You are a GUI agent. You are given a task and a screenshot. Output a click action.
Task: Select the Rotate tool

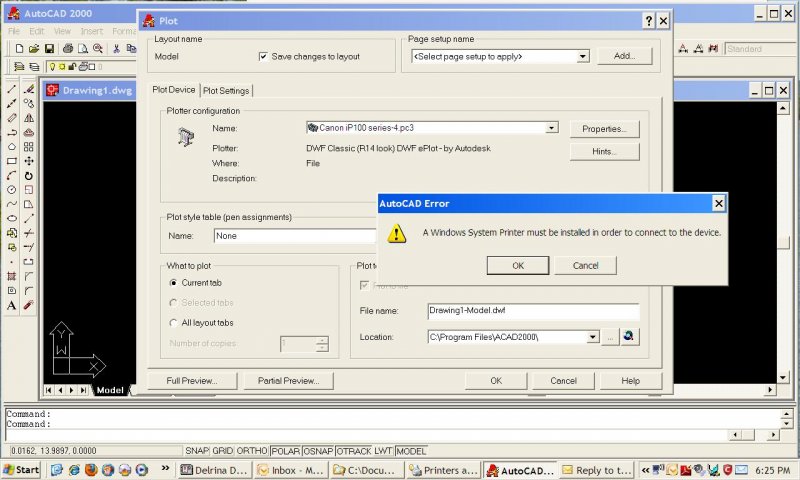coord(29,175)
